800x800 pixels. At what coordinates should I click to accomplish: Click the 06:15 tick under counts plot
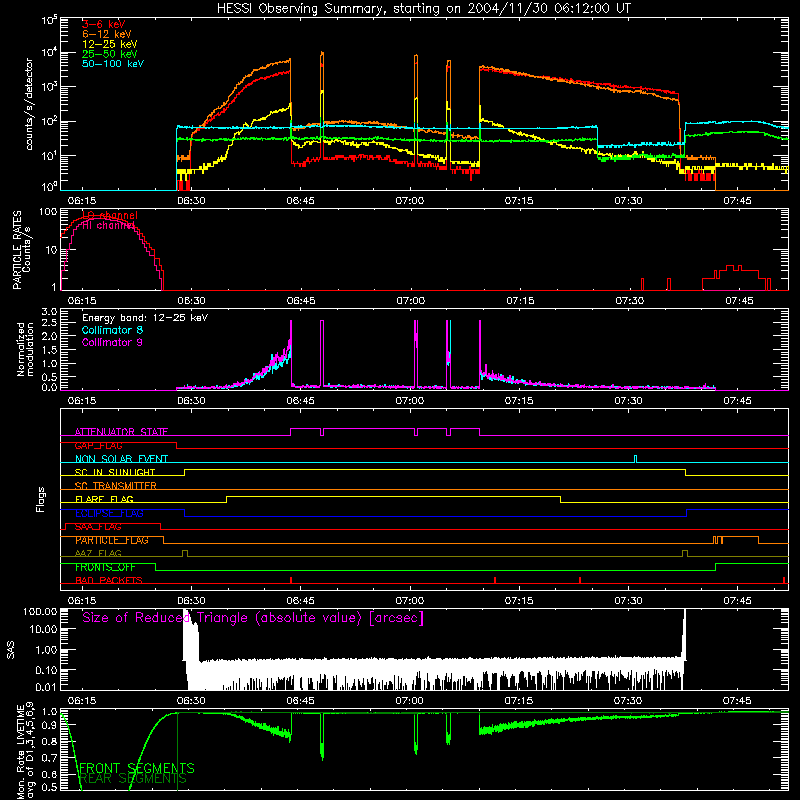(82, 201)
